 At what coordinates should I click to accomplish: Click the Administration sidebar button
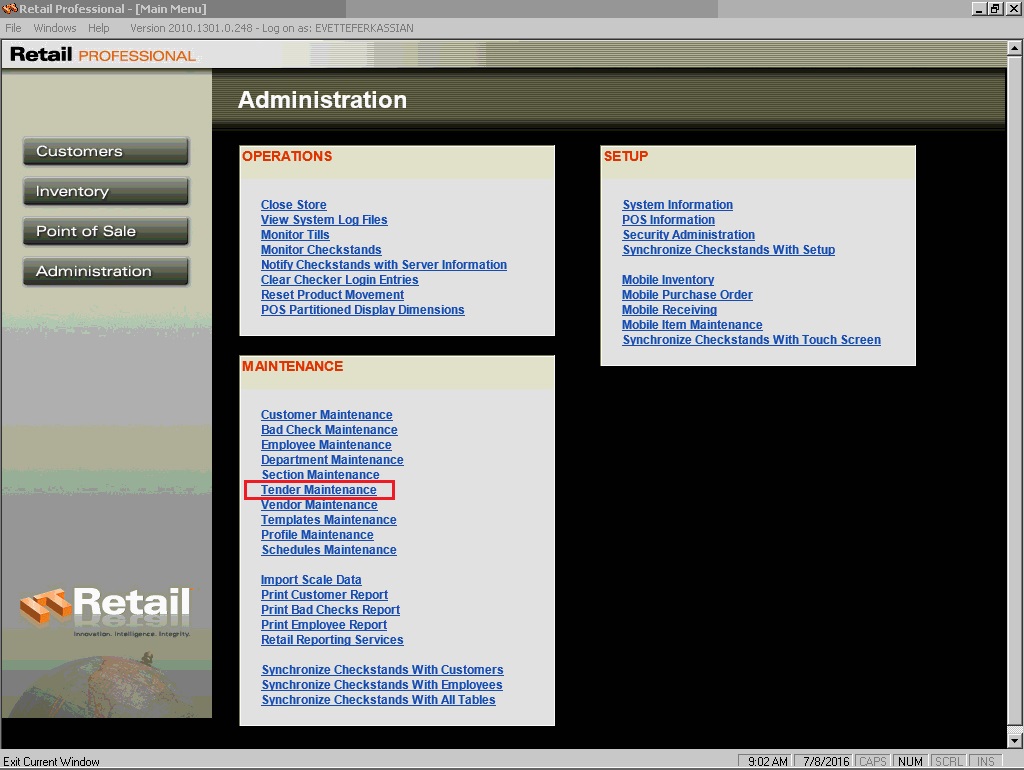click(x=105, y=271)
